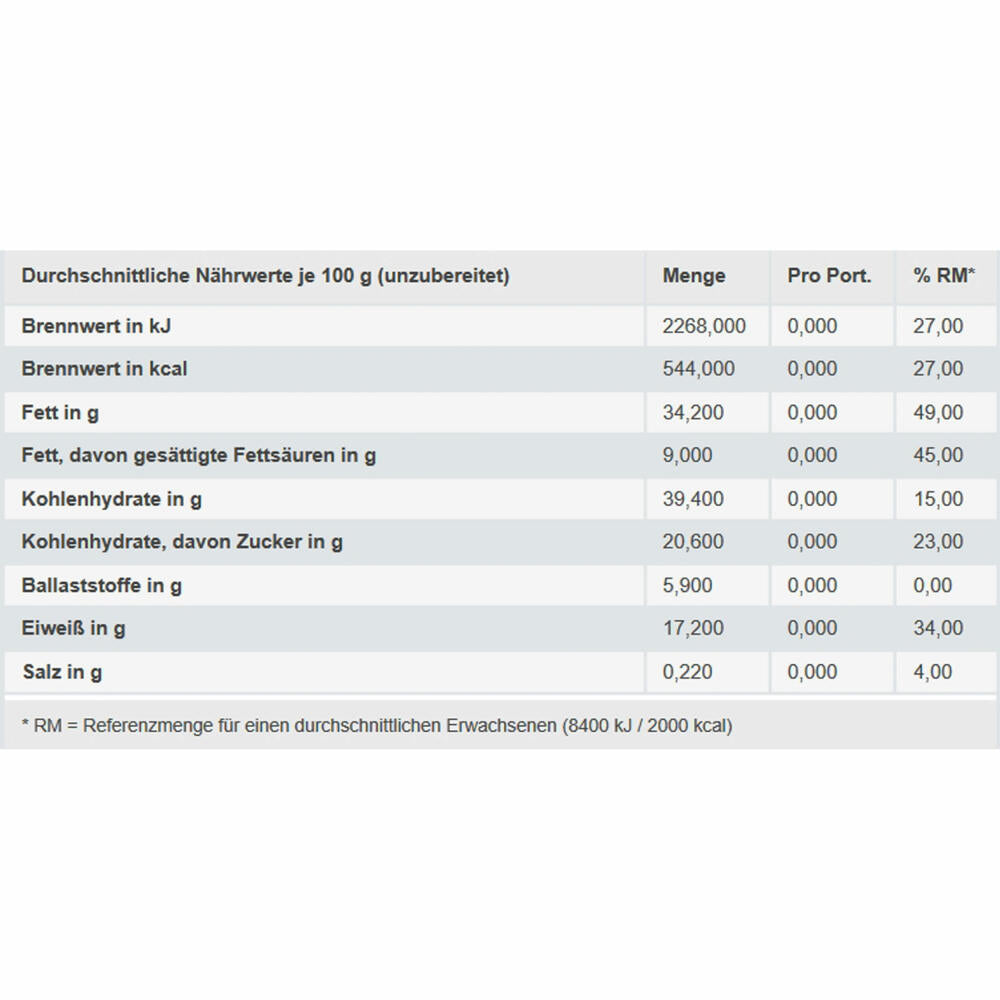Image resolution: width=1000 pixels, height=1000 pixels.
Task: Click the RM Referenzmenge footnote text
Action: pyautogui.click(x=377, y=726)
